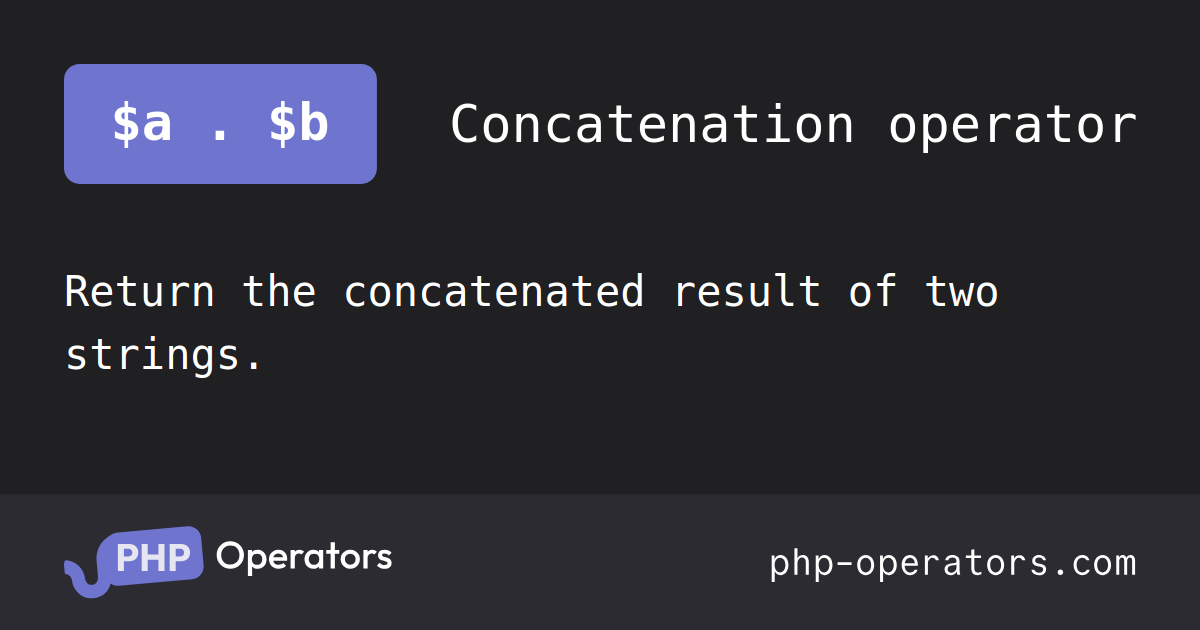Click the word "result" in description
This screenshot has width=1200, height=630.
pyautogui.click(x=747, y=292)
